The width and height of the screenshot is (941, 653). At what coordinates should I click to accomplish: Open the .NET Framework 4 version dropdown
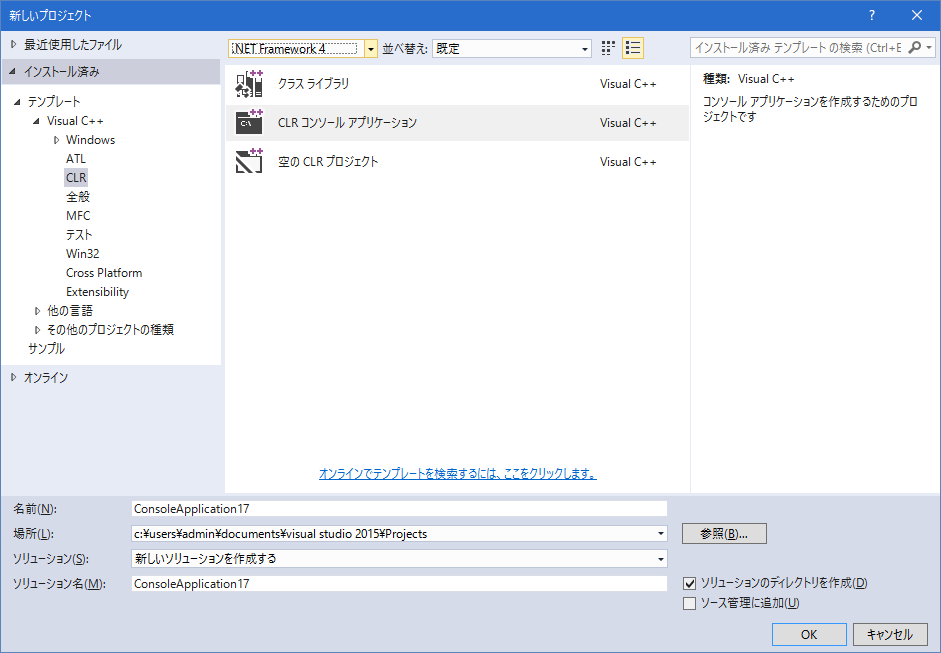(371, 48)
